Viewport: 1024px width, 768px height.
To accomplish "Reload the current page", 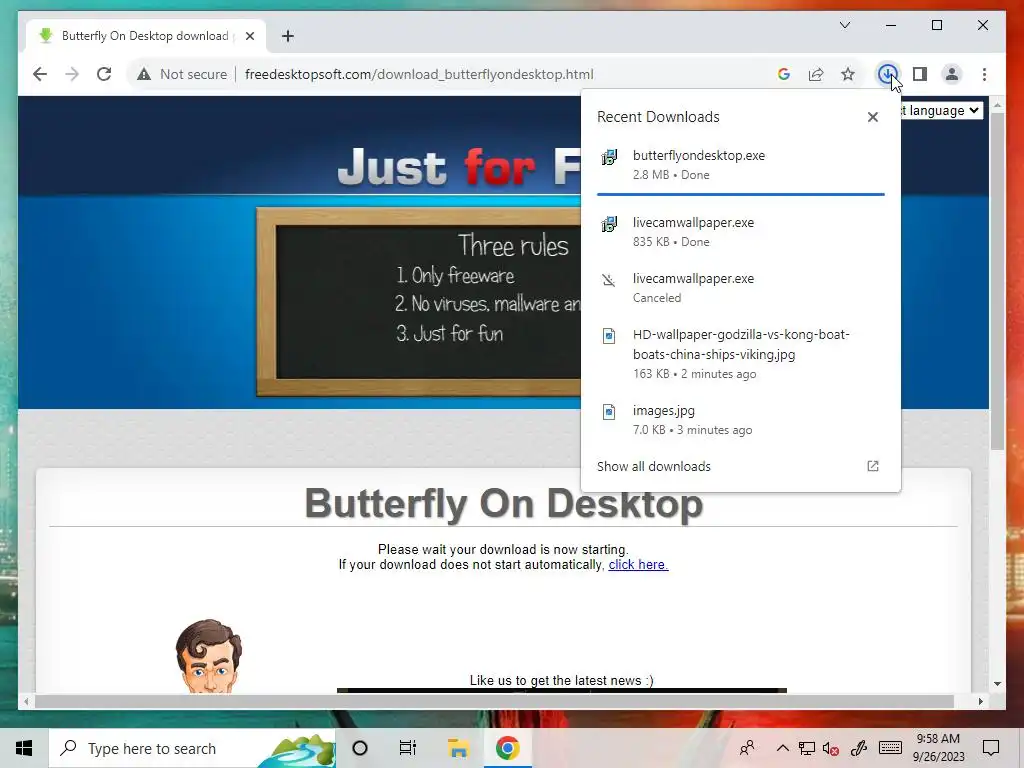I will pos(104,74).
